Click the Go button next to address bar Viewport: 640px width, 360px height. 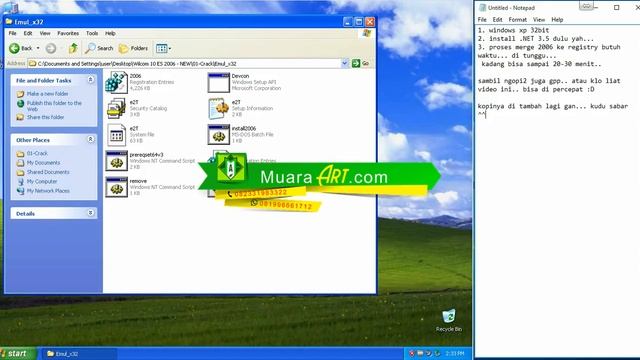point(360,63)
